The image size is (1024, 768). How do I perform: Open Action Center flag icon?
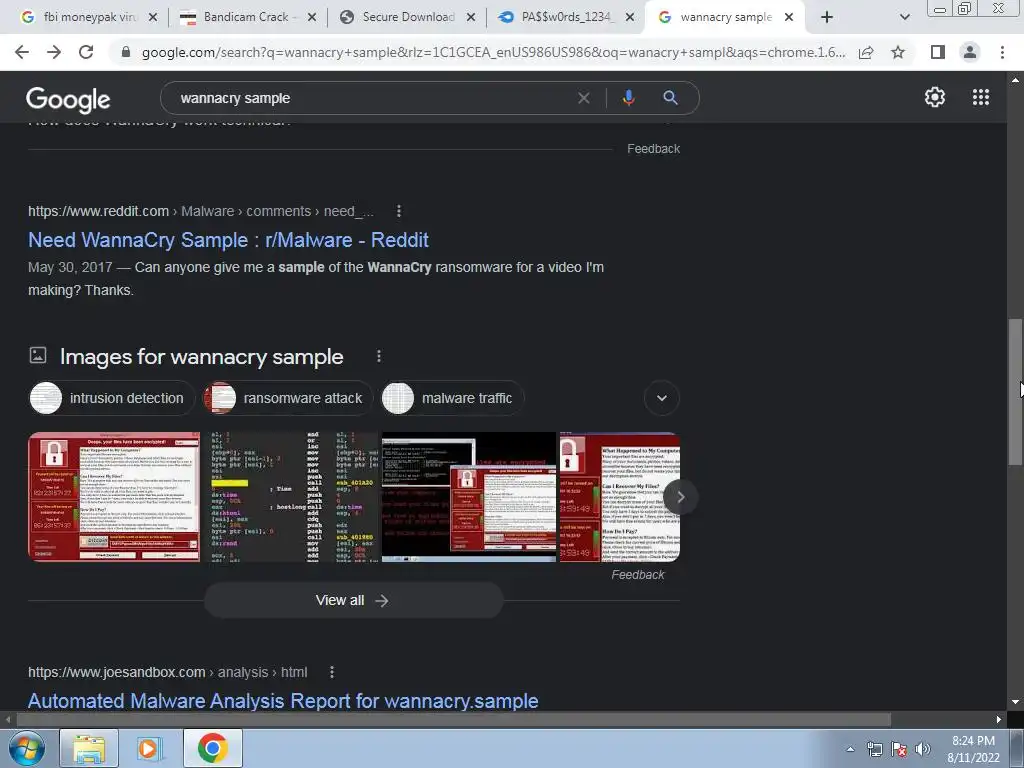coord(899,749)
